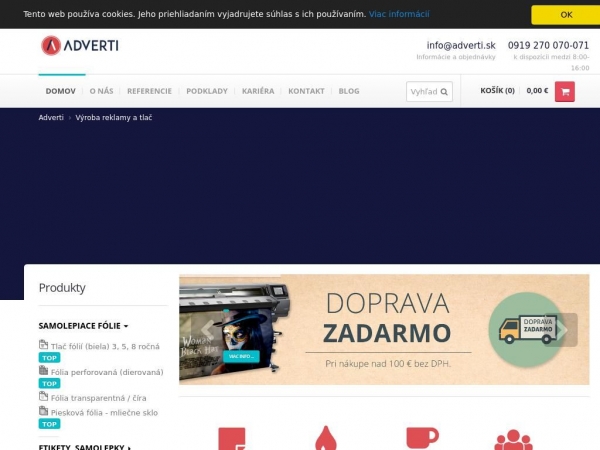This screenshot has height=450, width=600.
Task: Click the red people group icon
Action: (x=513, y=440)
